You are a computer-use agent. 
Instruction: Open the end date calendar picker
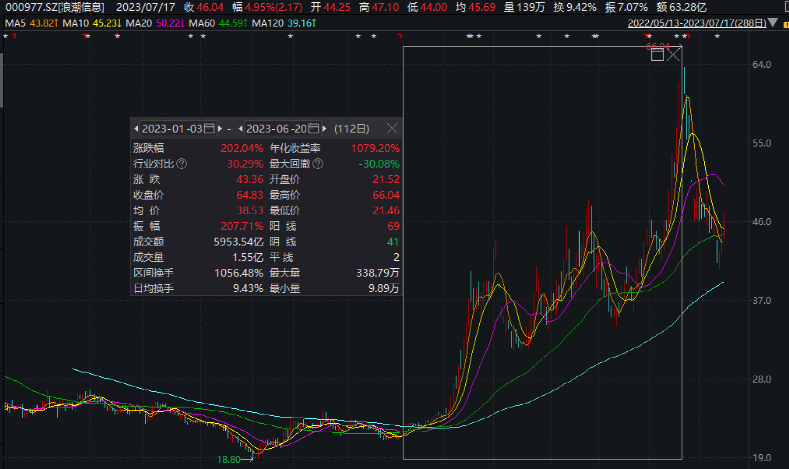tap(314, 129)
